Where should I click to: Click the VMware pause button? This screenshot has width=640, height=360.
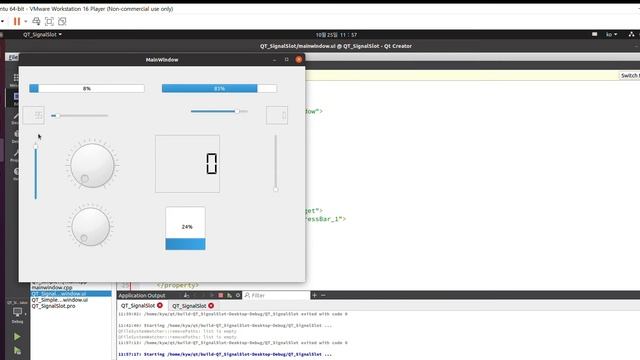[17, 21]
